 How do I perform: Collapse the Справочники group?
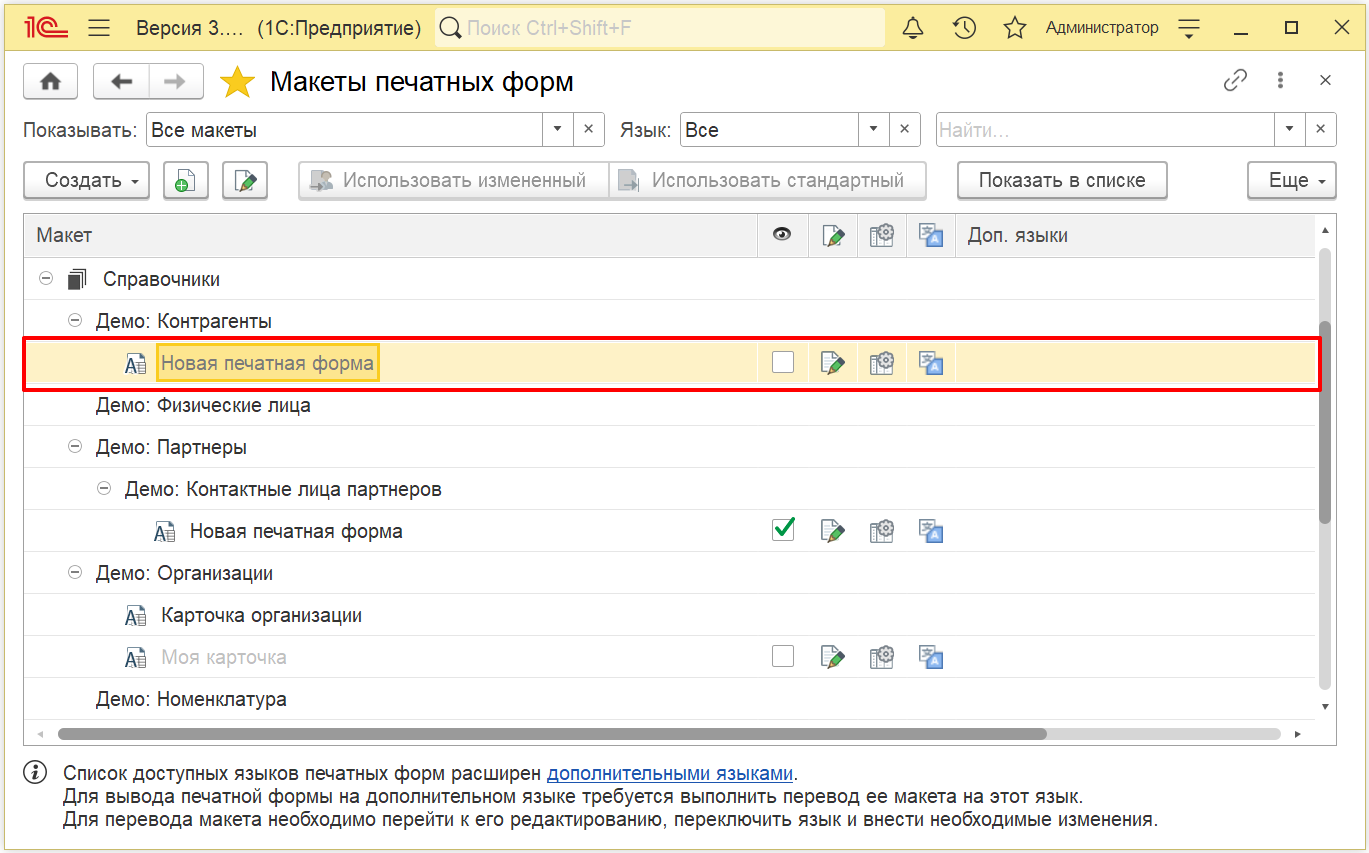pos(45,279)
